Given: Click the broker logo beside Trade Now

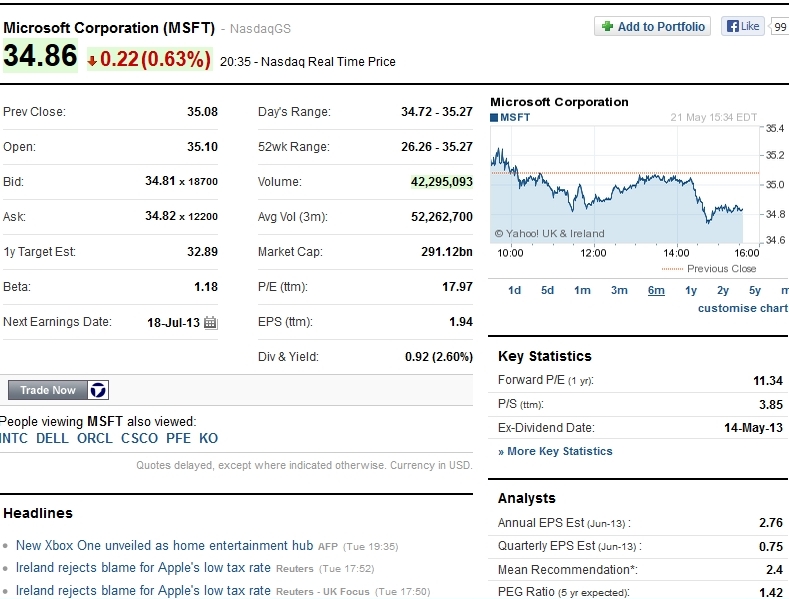Looking at the screenshot, I should click(x=98, y=390).
